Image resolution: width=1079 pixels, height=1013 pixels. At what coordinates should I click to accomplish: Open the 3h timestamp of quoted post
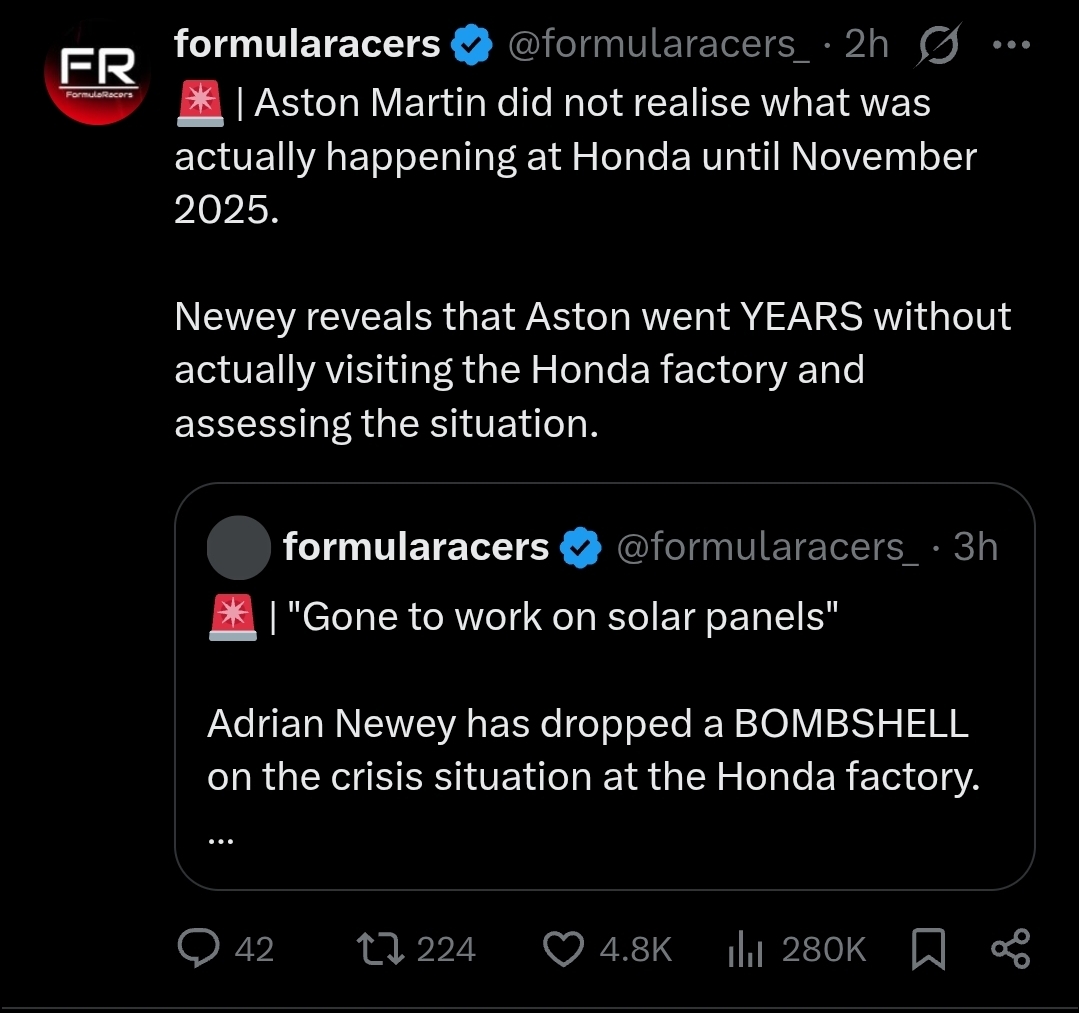tap(975, 547)
